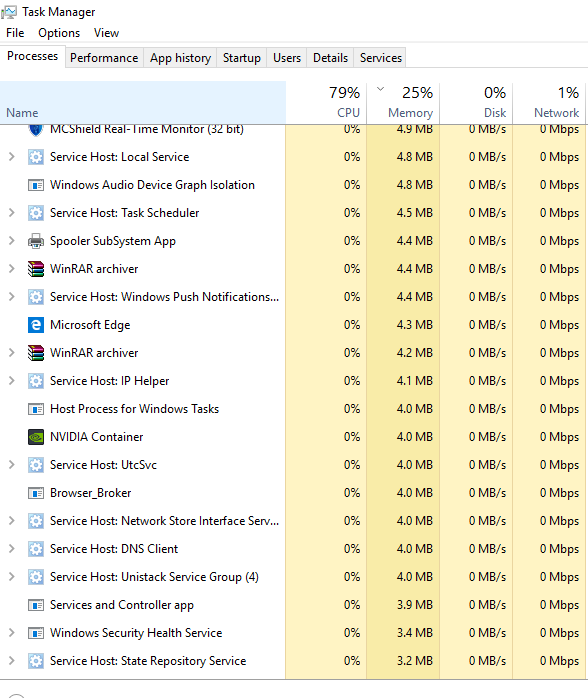Screen dimensions: 588x698
Task: Switch to the Users tab
Action: point(287,58)
